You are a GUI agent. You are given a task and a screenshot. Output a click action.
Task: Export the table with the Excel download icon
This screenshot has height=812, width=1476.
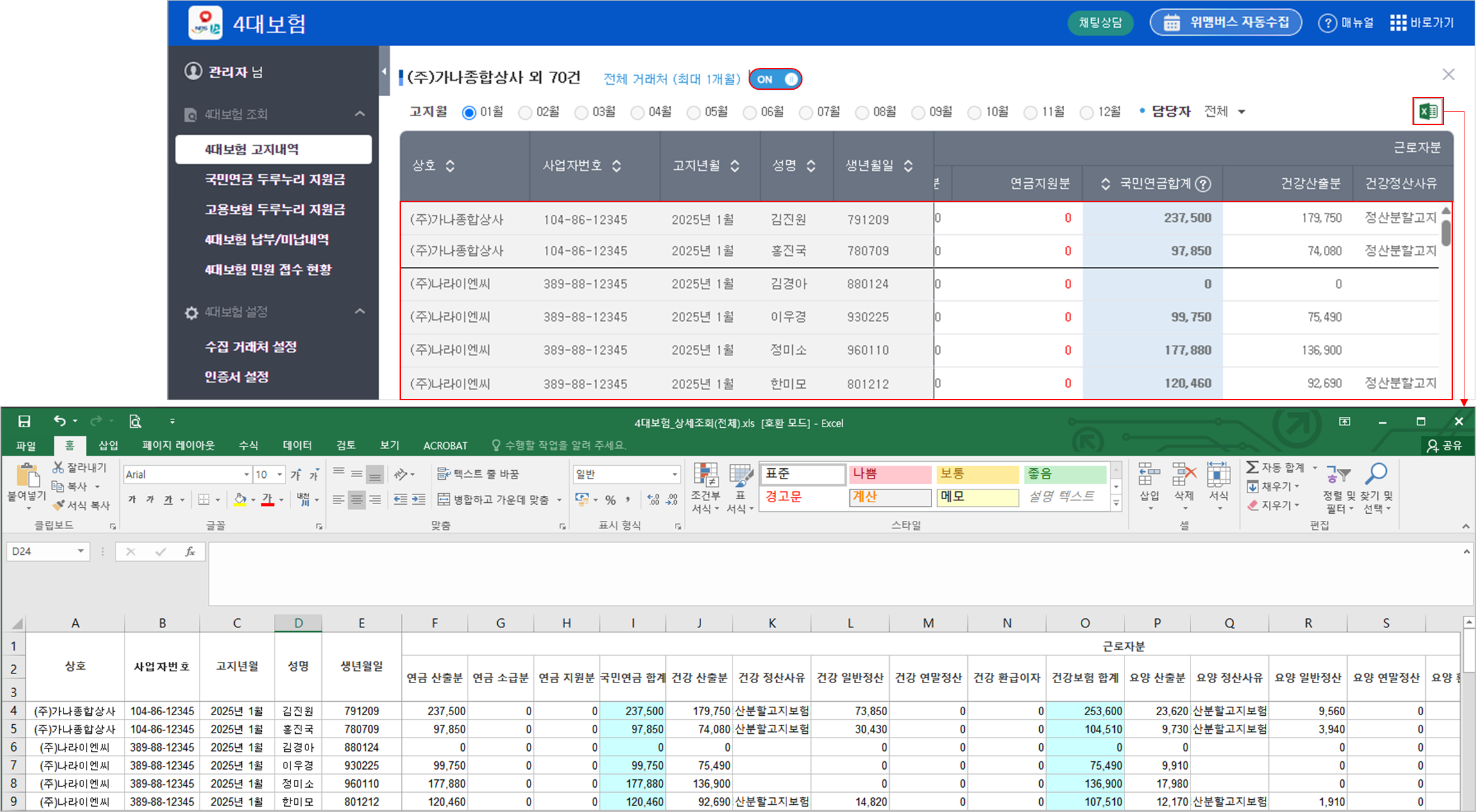1428,112
